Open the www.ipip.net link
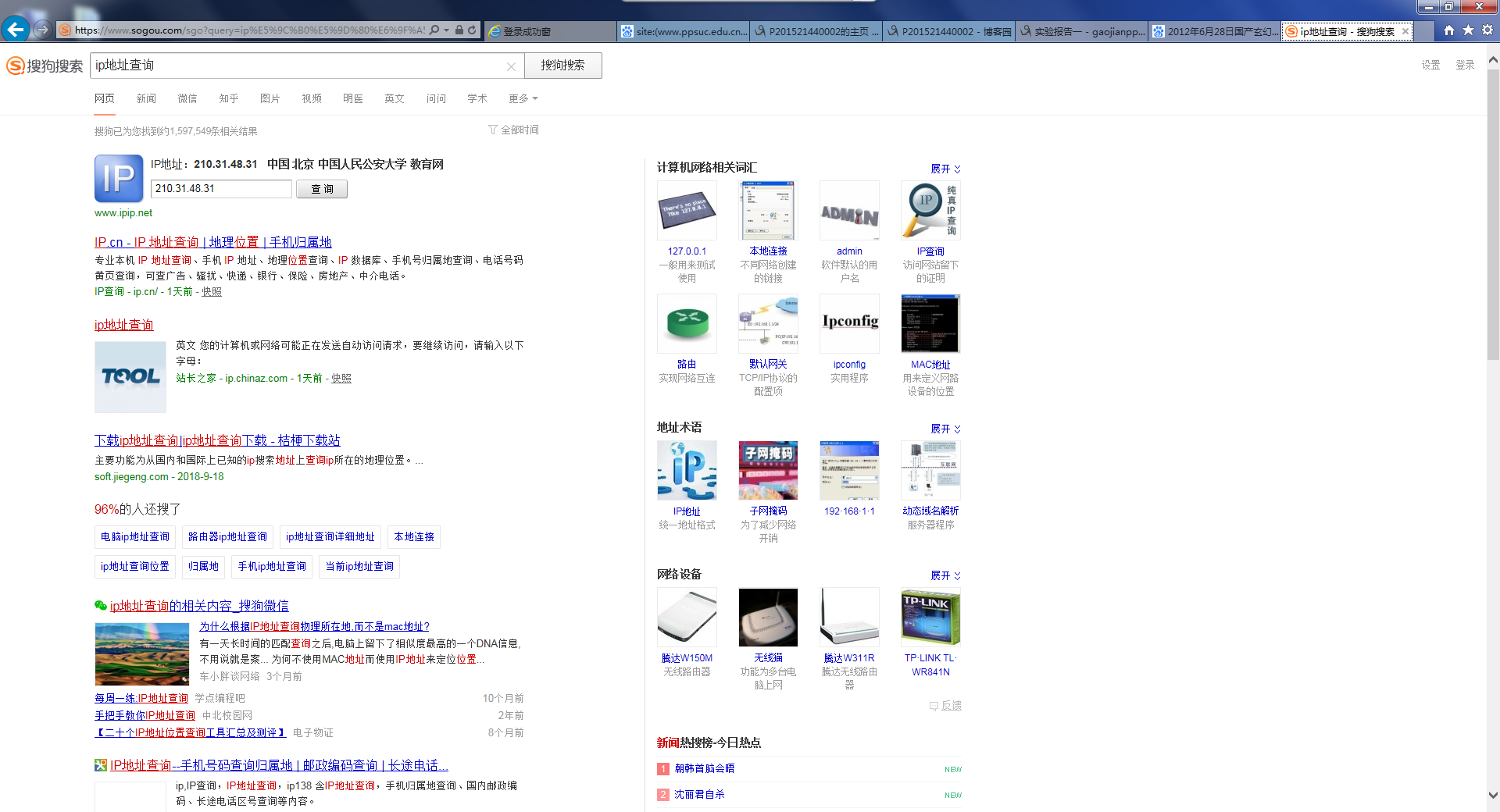The image size is (1500, 812). 123,213
